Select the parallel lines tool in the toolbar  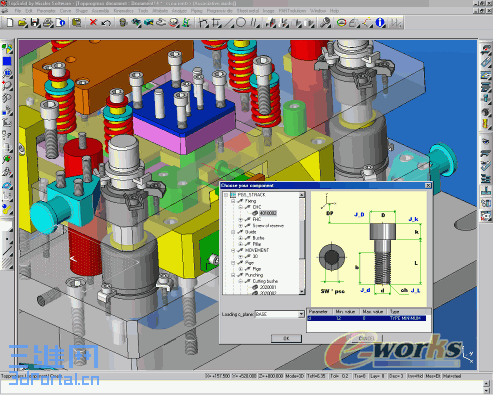[x=254, y=23]
